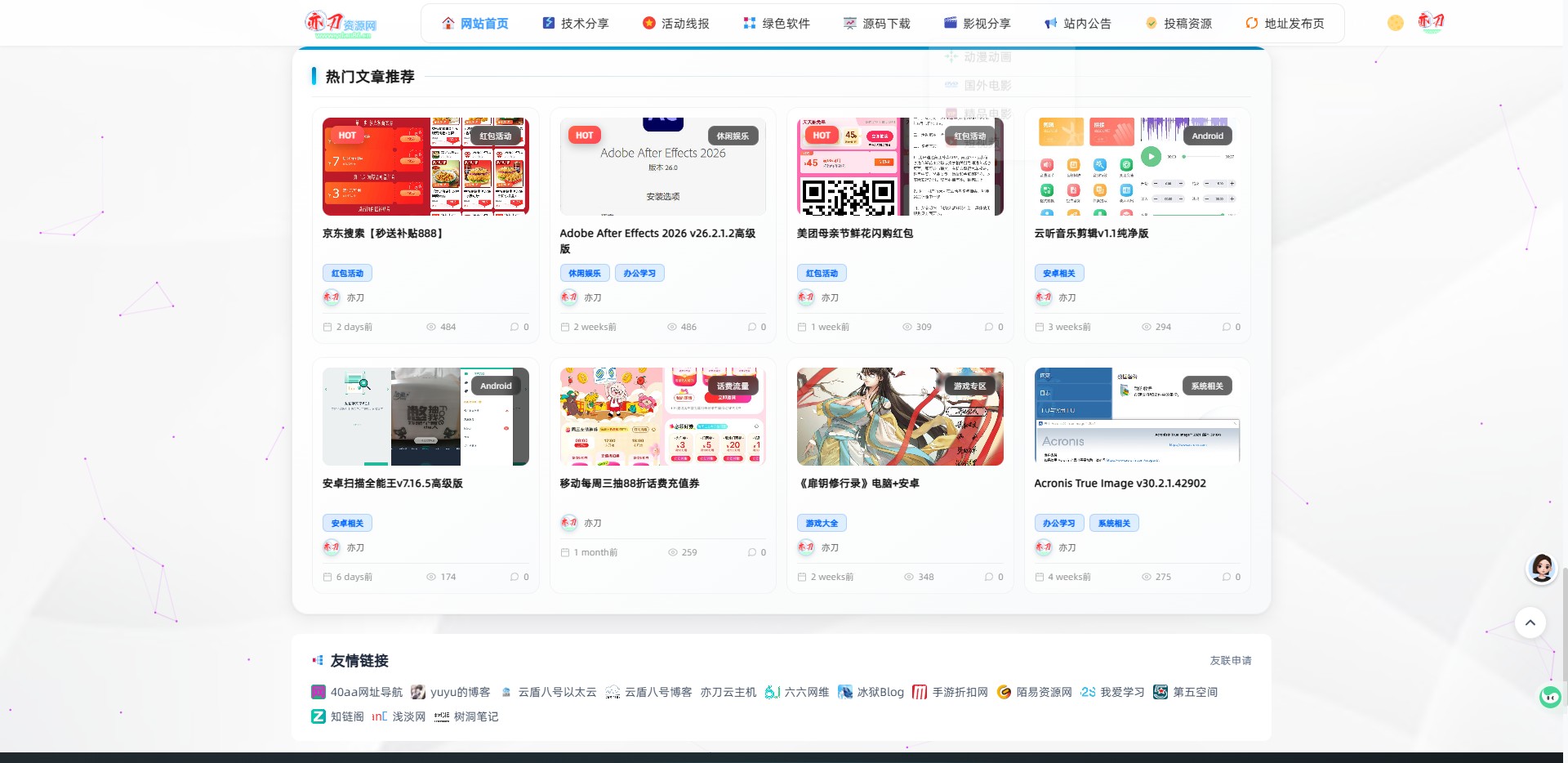This screenshot has height=763, width=1568.
Task: Toggle the yellow dark mode sun icon
Action: coord(1396,23)
